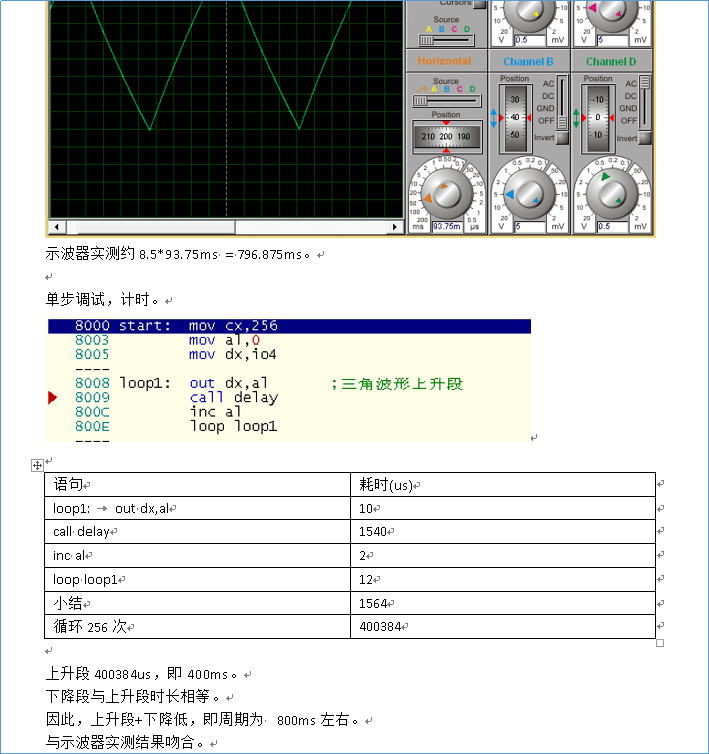
Task: Click Channel D green position arrow icon
Action: coord(576,118)
